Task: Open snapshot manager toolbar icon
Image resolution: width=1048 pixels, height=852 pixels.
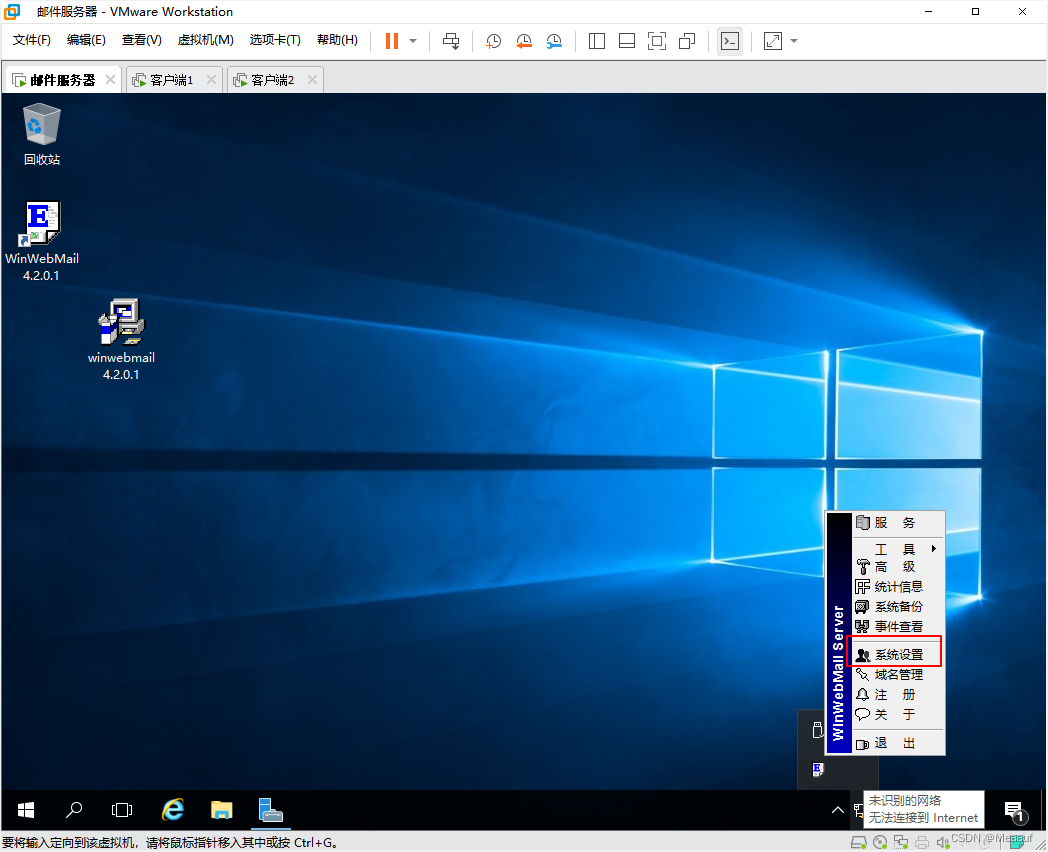Action: [554, 41]
